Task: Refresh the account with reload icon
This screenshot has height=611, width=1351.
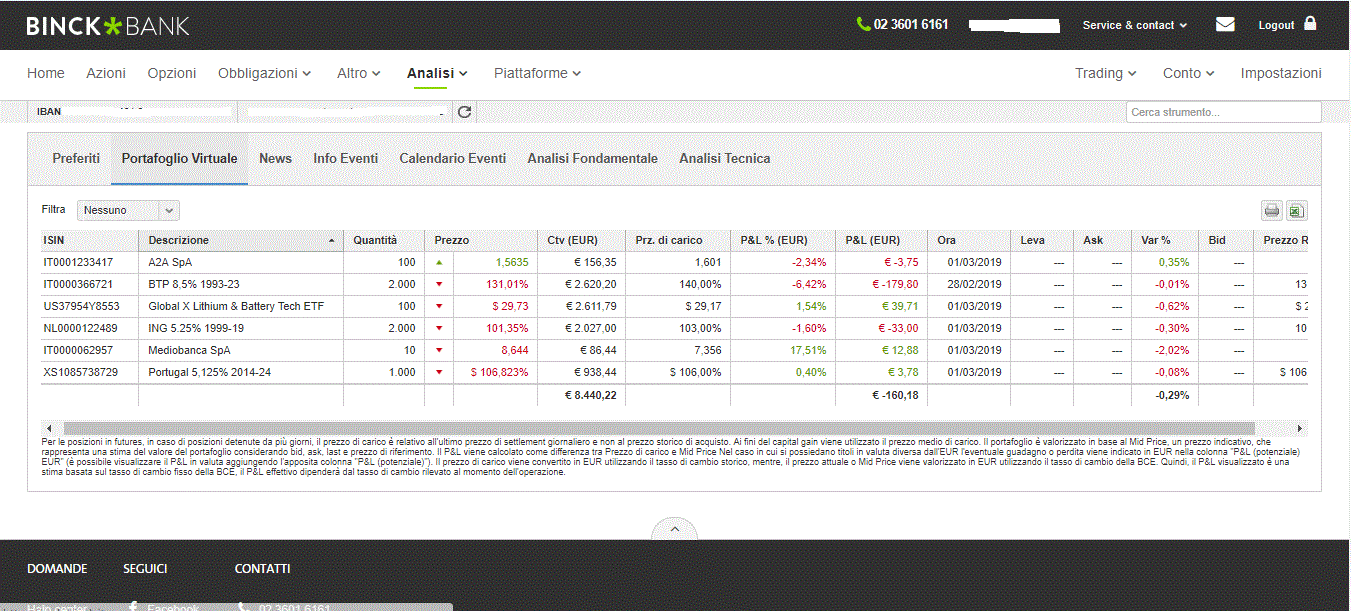Action: (x=464, y=112)
